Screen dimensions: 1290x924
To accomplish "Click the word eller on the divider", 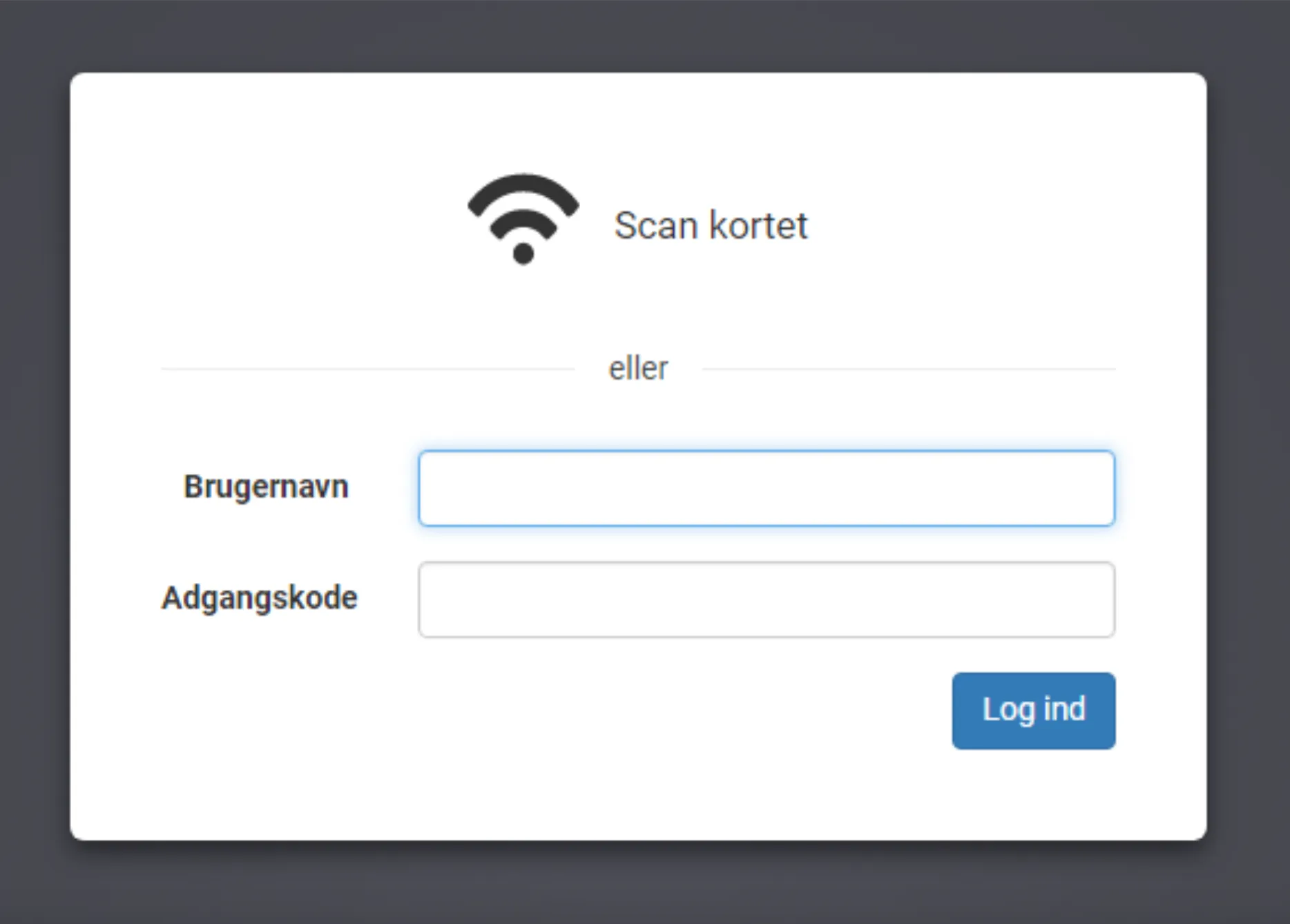I will tap(638, 367).
